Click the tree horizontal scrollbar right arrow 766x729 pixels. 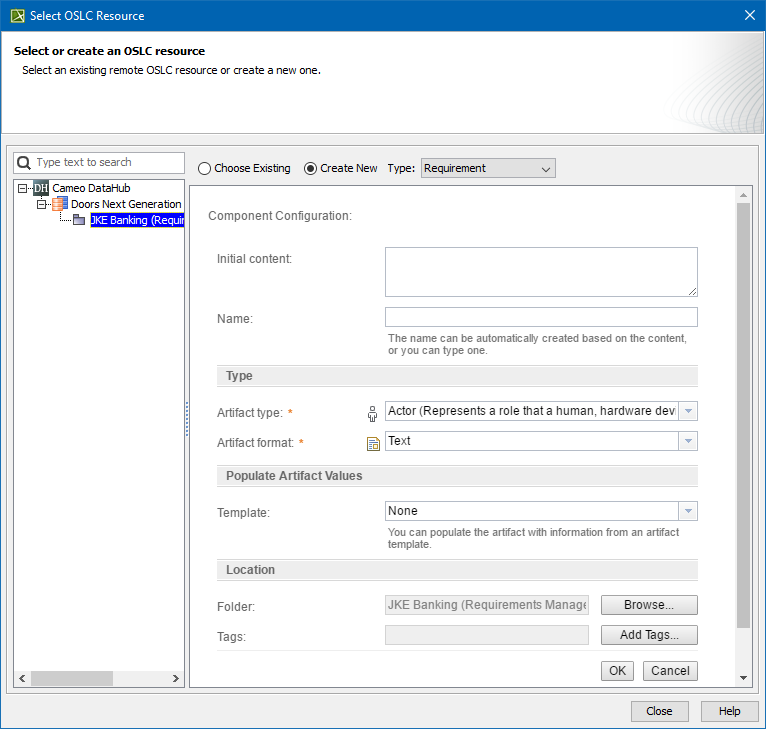point(176,679)
